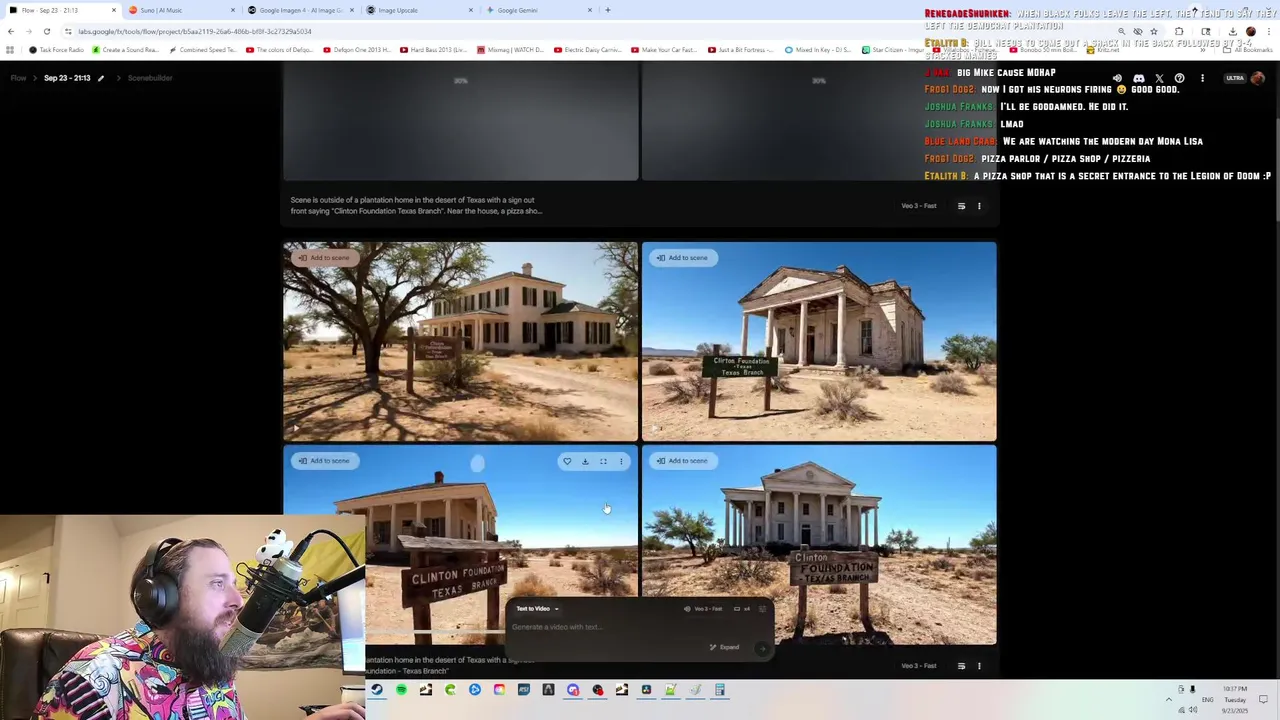The image size is (1280, 720).
Task: Open the Defqon One 2013 bookmark
Action: [x=357, y=50]
